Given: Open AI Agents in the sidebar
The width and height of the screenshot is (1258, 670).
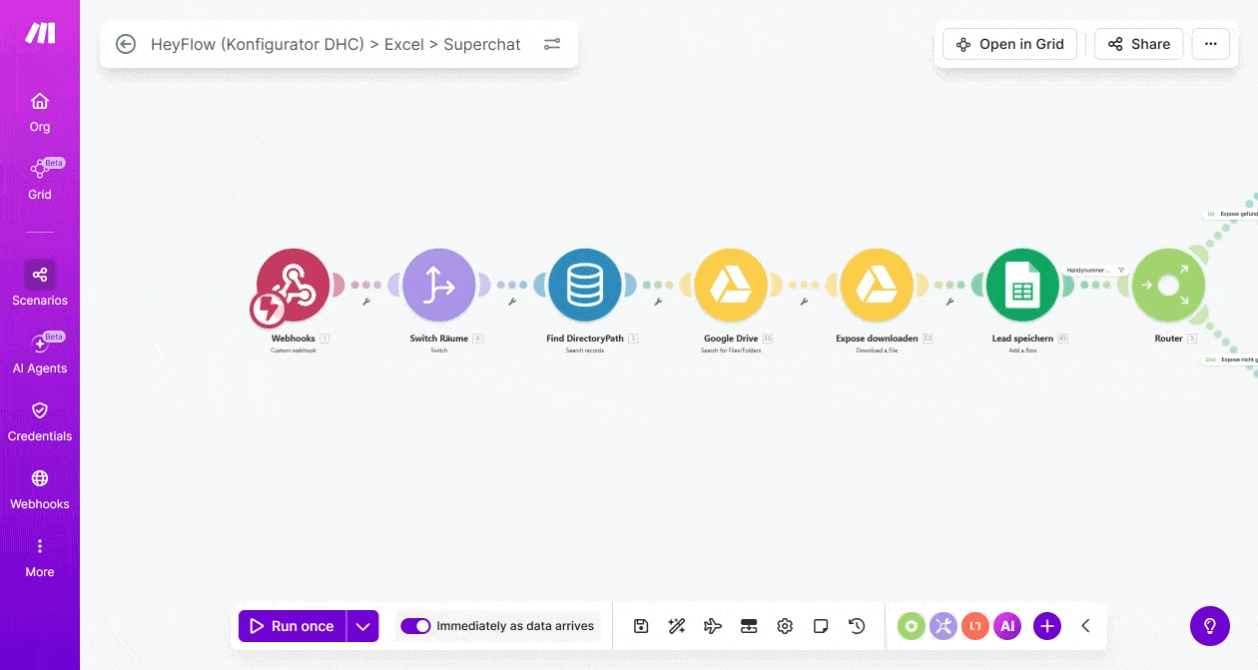Looking at the screenshot, I should pyautogui.click(x=40, y=354).
